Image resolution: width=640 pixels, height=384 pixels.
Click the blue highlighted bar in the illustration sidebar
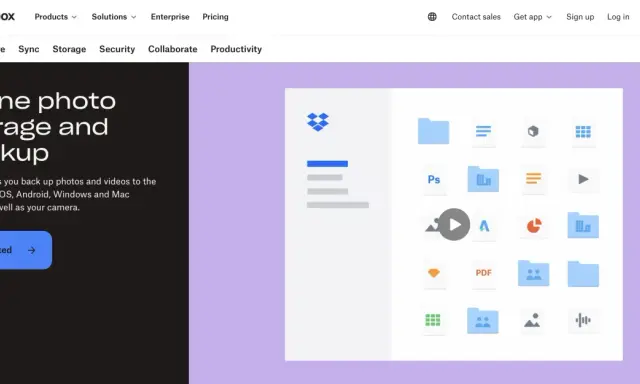[x=327, y=164]
